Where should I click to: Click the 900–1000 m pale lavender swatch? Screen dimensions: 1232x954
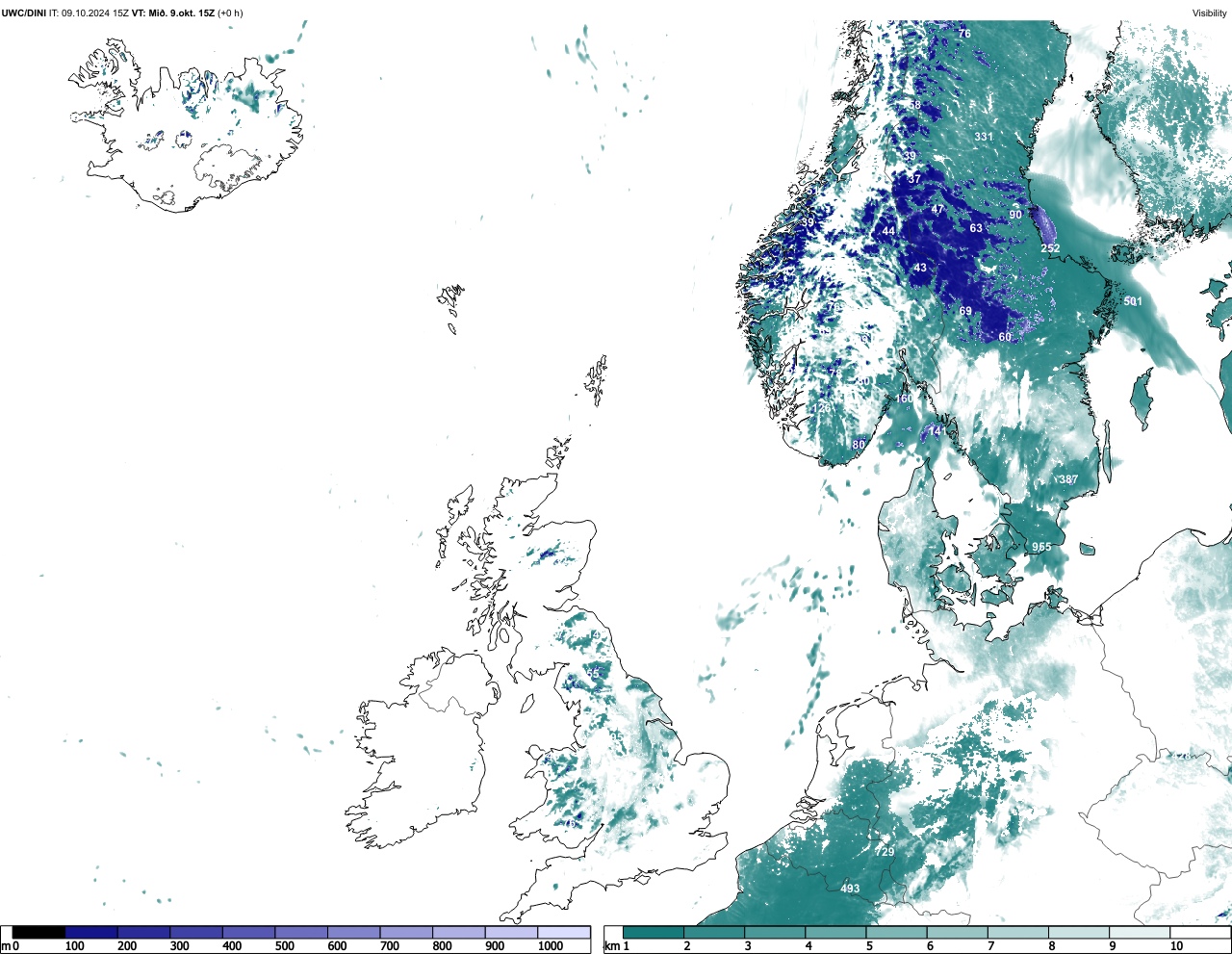(x=511, y=932)
